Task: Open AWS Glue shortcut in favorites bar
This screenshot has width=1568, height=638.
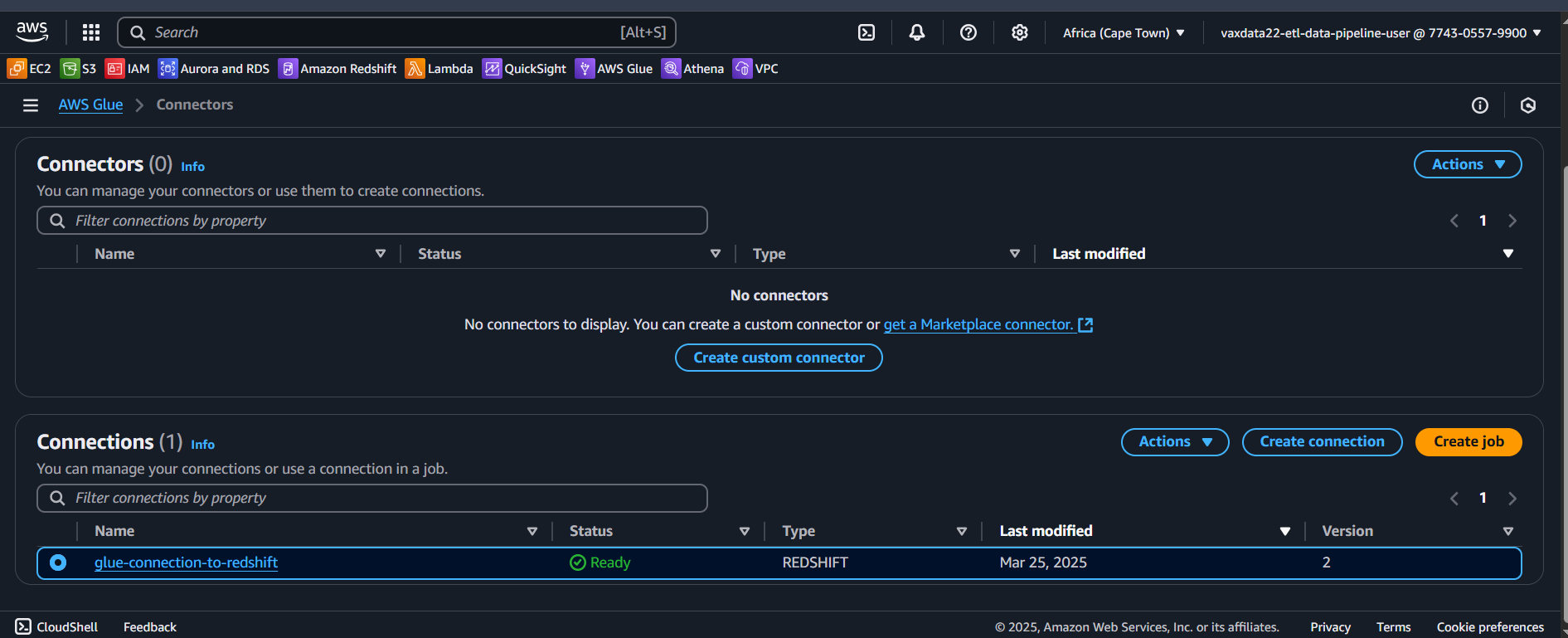Action: point(614,68)
